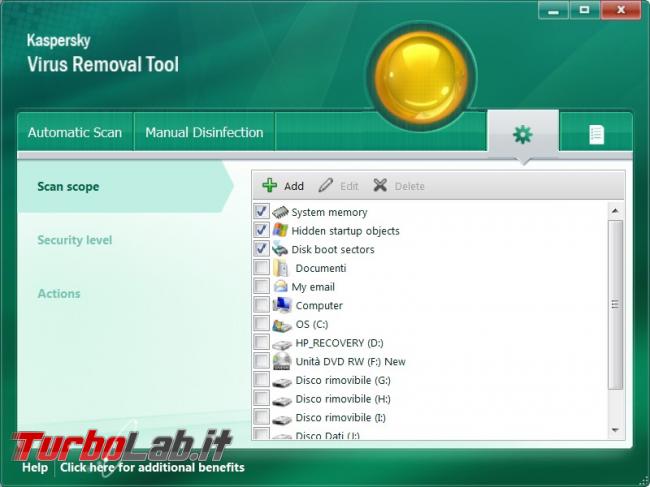Click the green plus Add icon
This screenshot has width=650, height=487.
coord(270,185)
